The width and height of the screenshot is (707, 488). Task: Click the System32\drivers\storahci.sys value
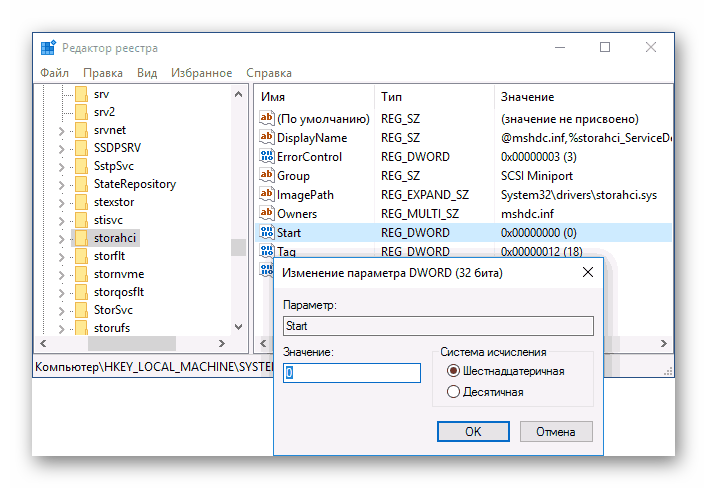pyautogui.click(x=579, y=195)
